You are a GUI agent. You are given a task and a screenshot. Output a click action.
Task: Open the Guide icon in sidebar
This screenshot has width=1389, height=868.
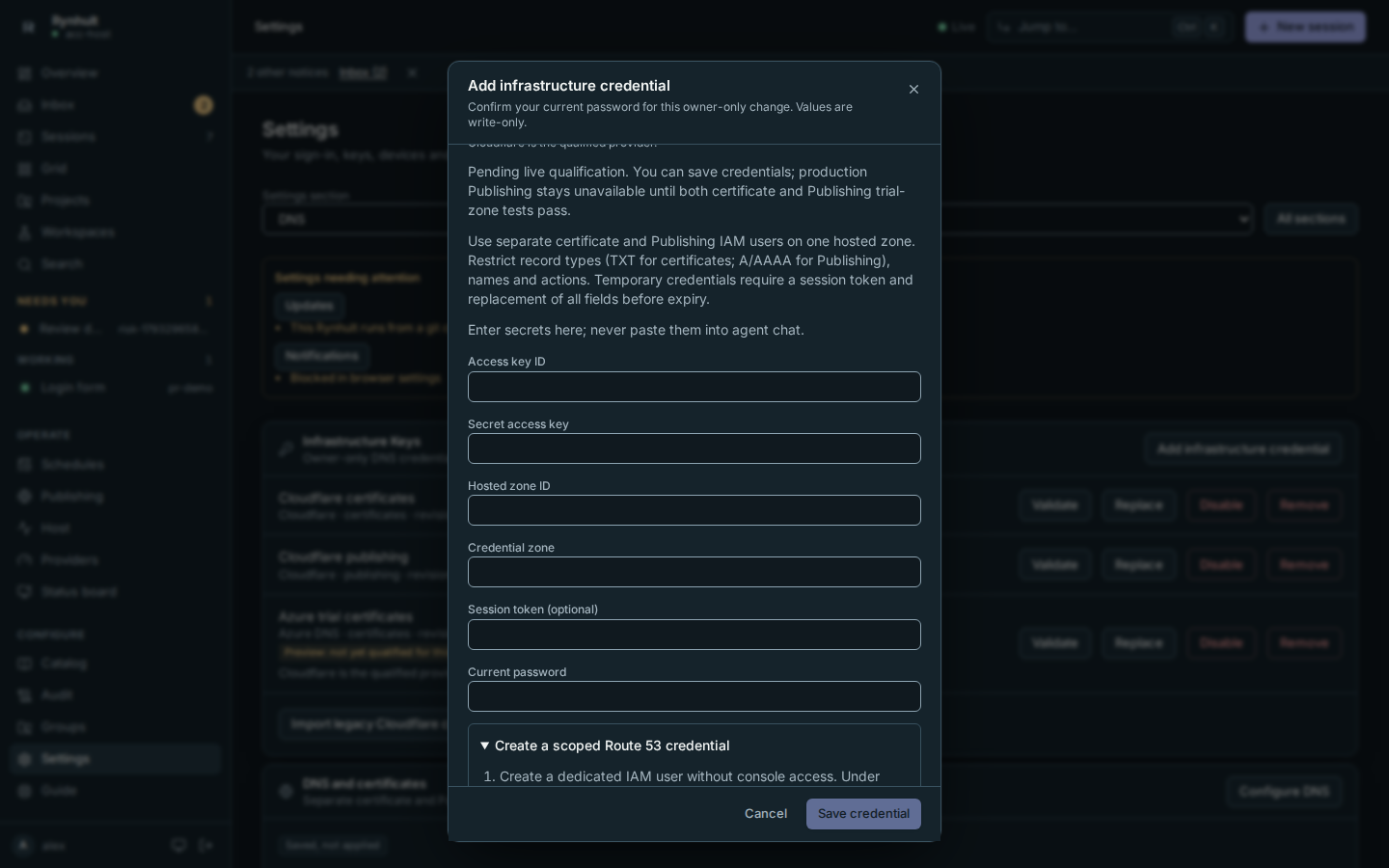(x=25, y=791)
